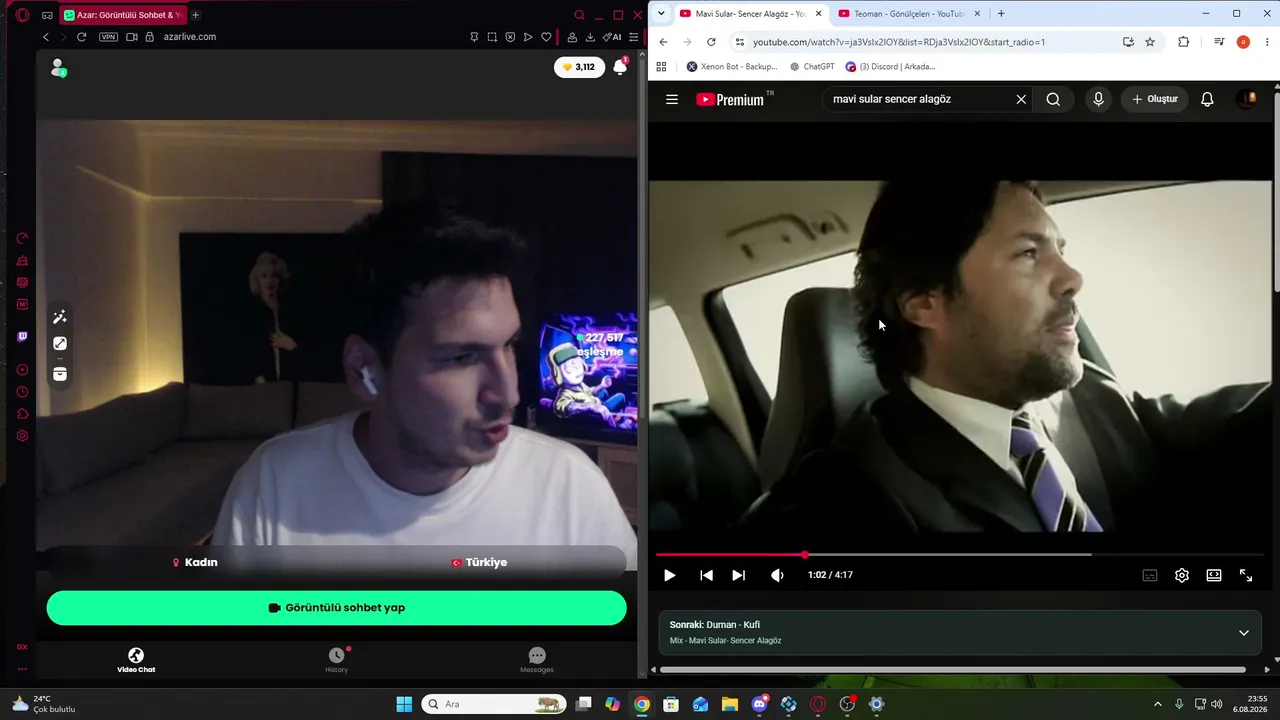Click the YouTube search magnifier button
Screen dimensions: 1280x720
coord(1053,99)
